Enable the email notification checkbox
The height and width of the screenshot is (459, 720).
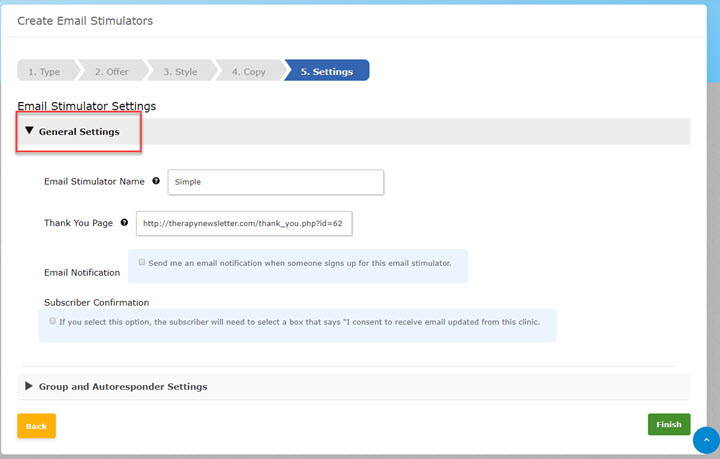click(x=141, y=262)
